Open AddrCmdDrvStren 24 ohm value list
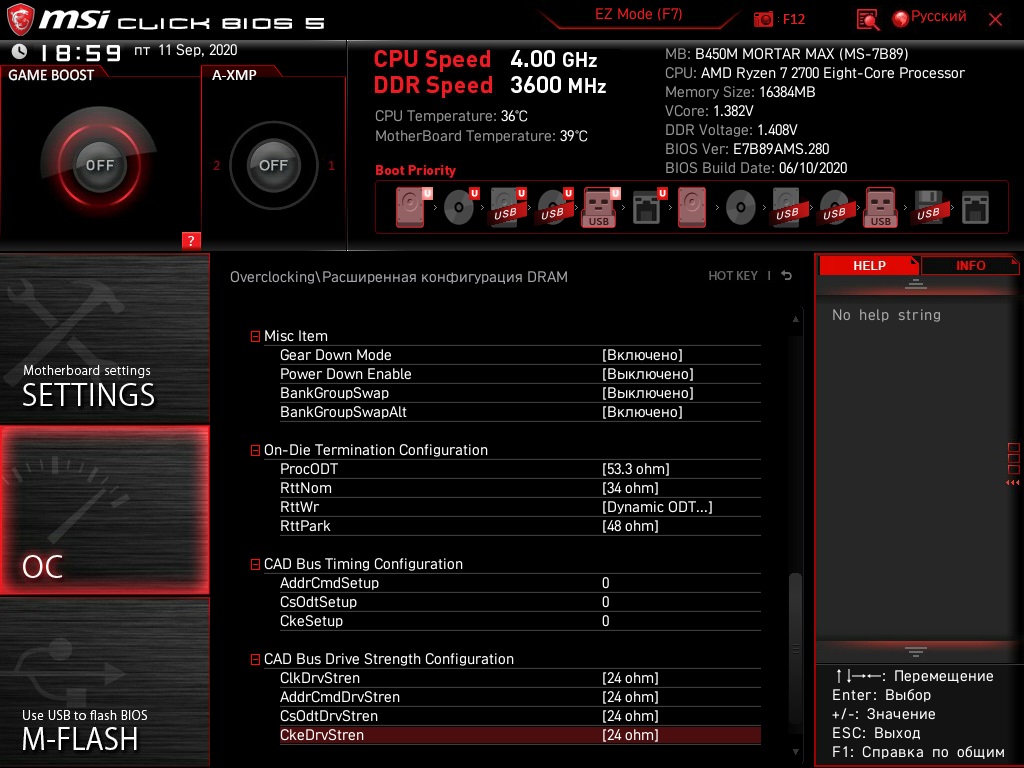The height and width of the screenshot is (768, 1024). point(630,697)
